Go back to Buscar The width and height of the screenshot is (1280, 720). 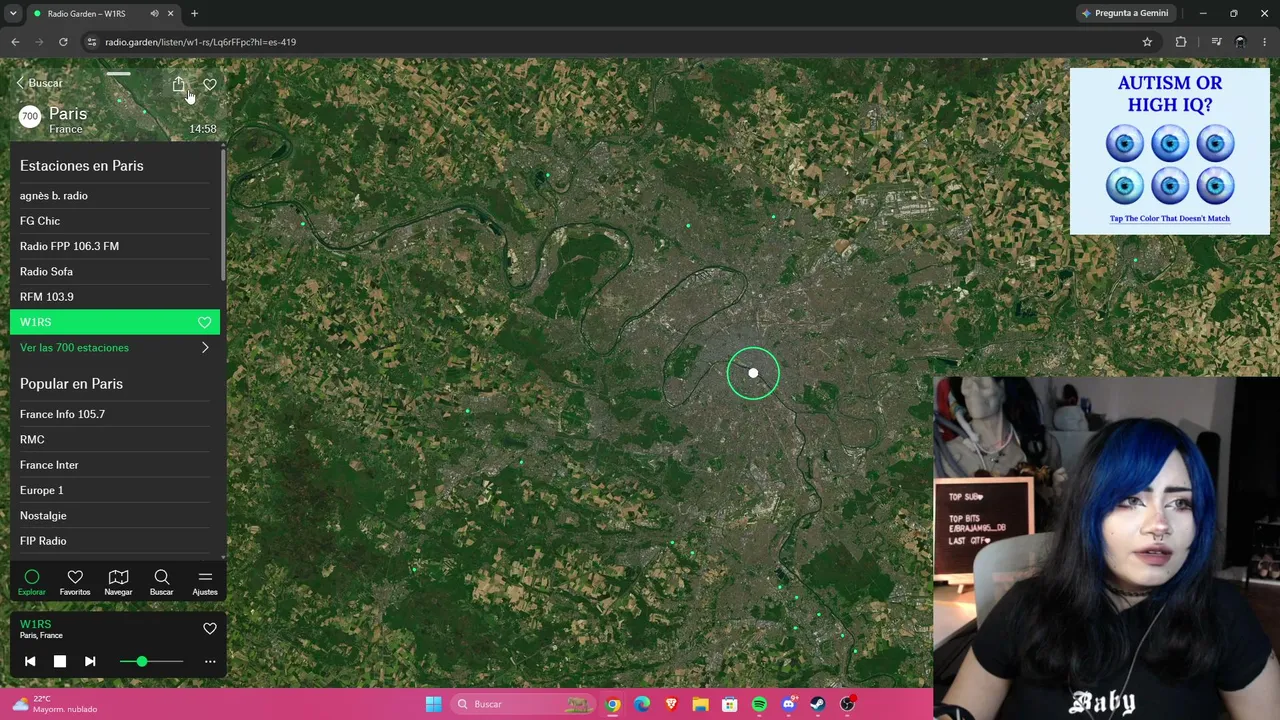(x=40, y=83)
